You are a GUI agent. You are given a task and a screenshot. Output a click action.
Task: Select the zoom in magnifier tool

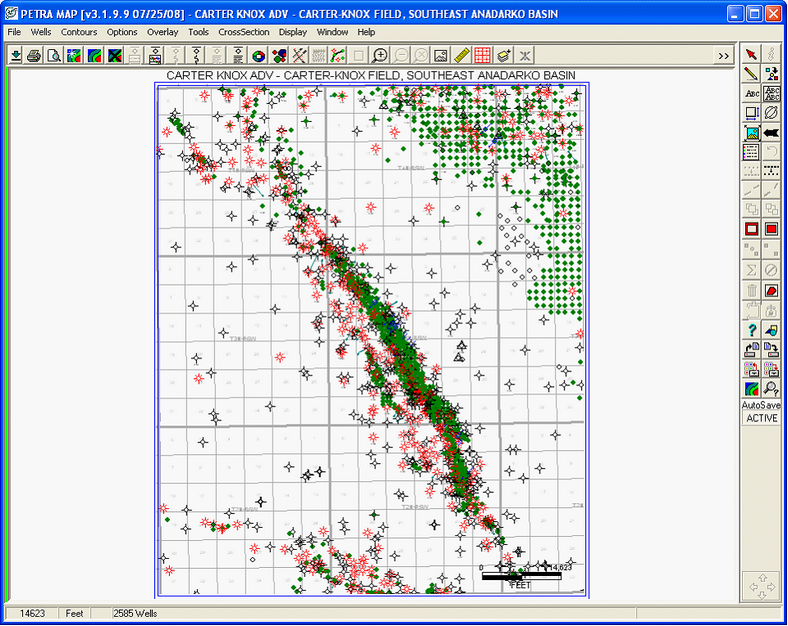(x=380, y=55)
